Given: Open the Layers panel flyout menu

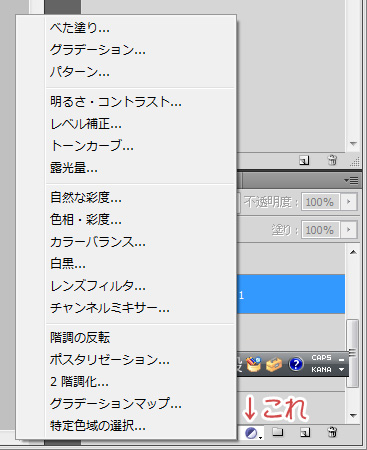Looking at the screenshot, I should [351, 181].
